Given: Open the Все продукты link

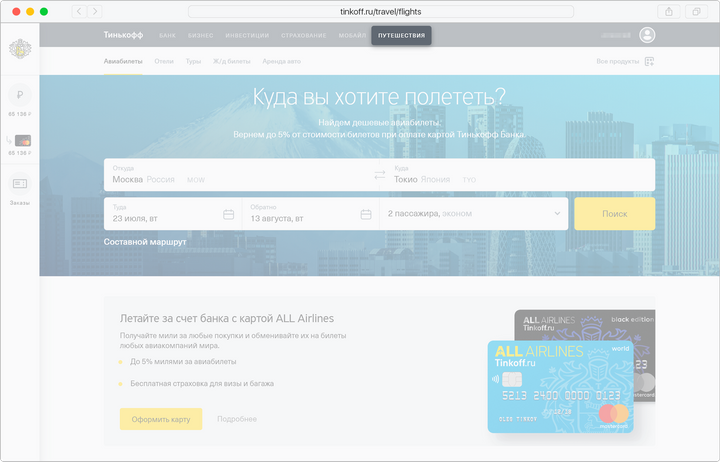Looking at the screenshot, I should (x=618, y=61).
